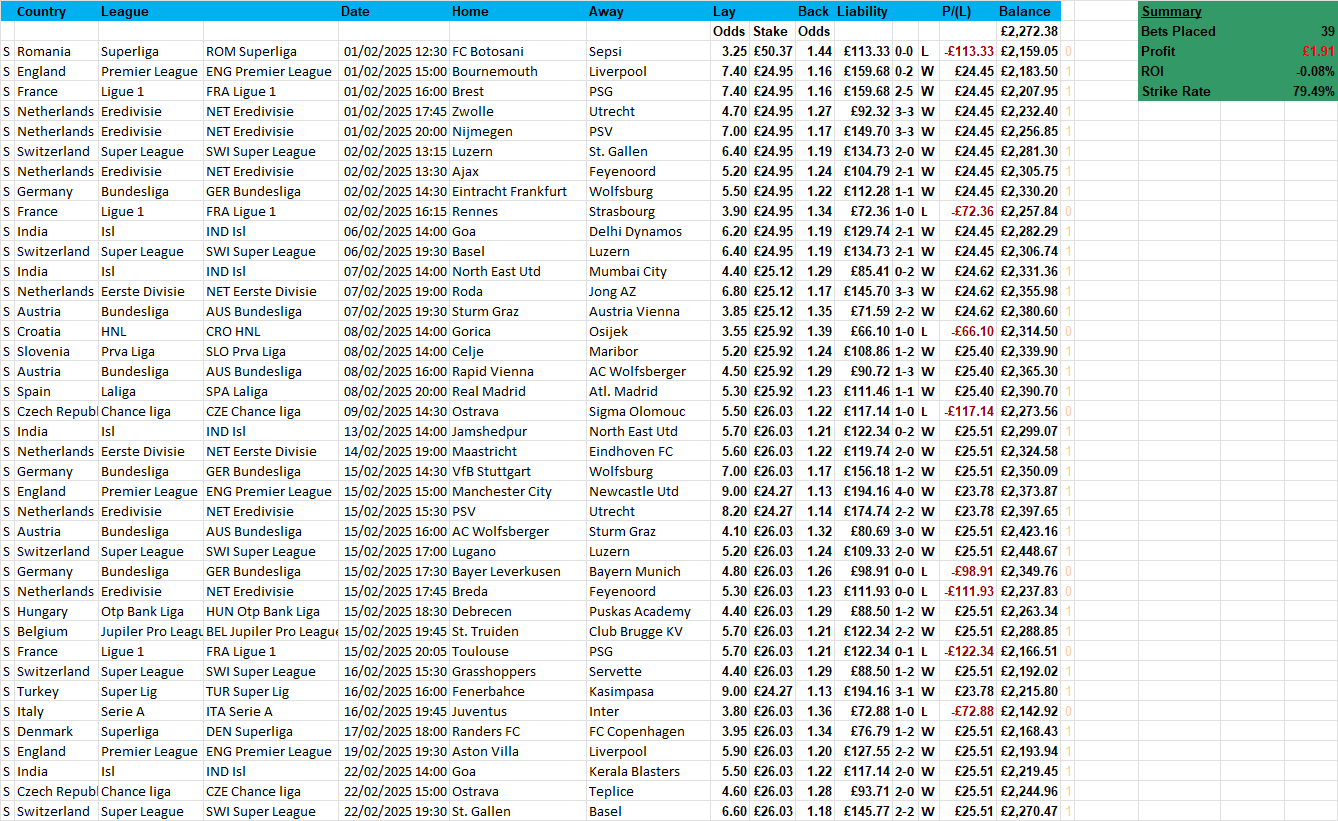Select the Austria Vienna away cell
The height and width of the screenshot is (821, 1338).
(x=648, y=311)
